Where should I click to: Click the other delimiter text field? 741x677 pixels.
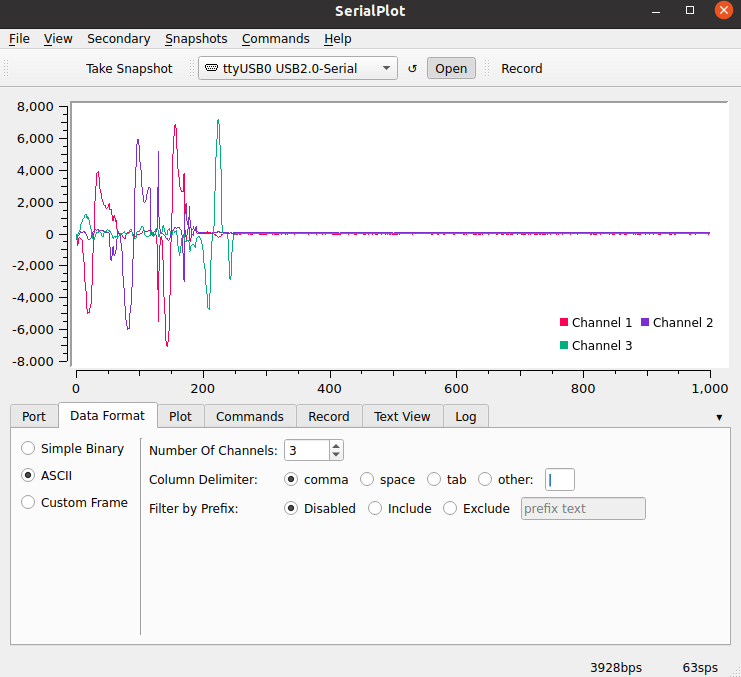[x=560, y=480]
